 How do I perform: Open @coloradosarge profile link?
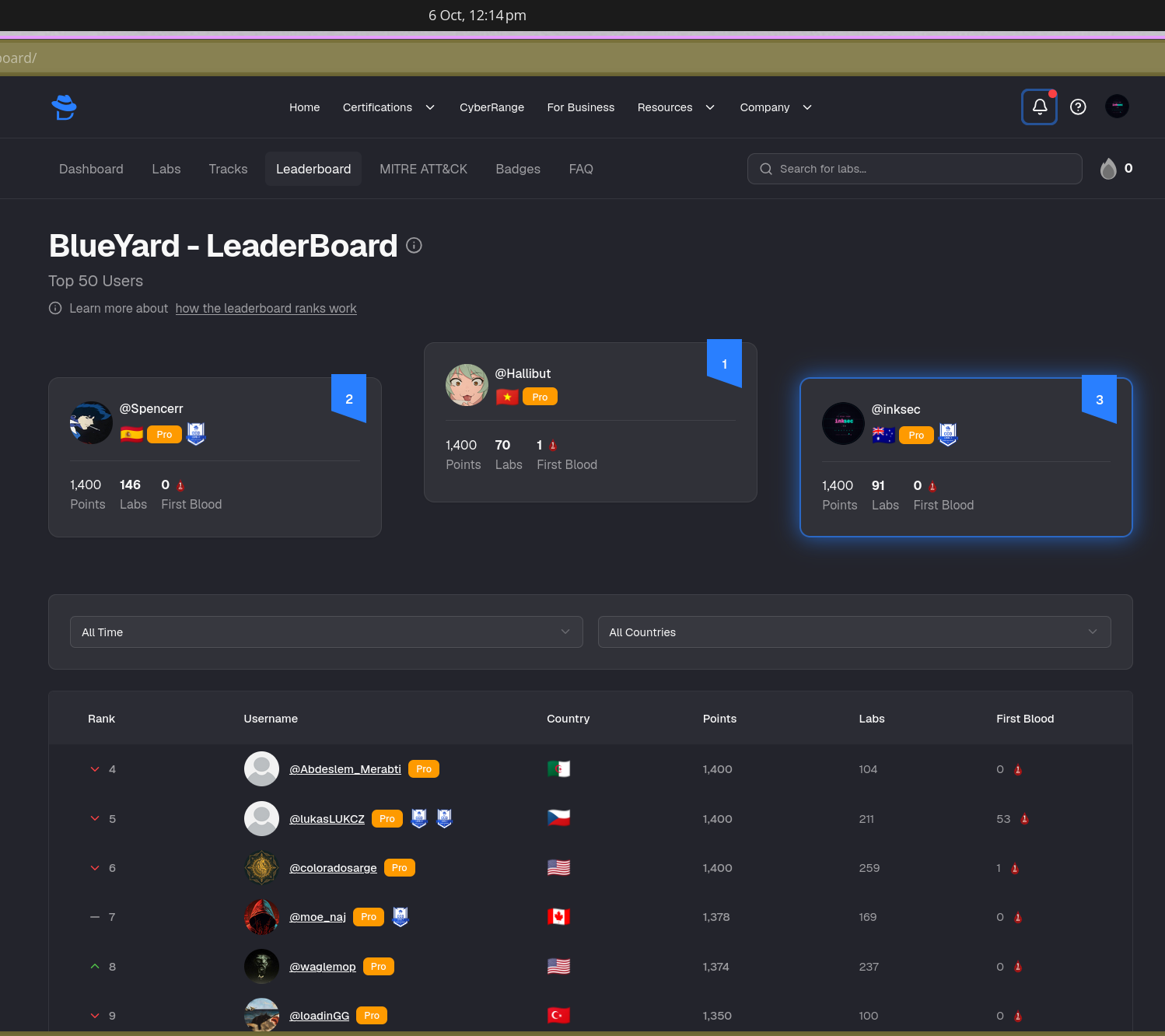333,868
